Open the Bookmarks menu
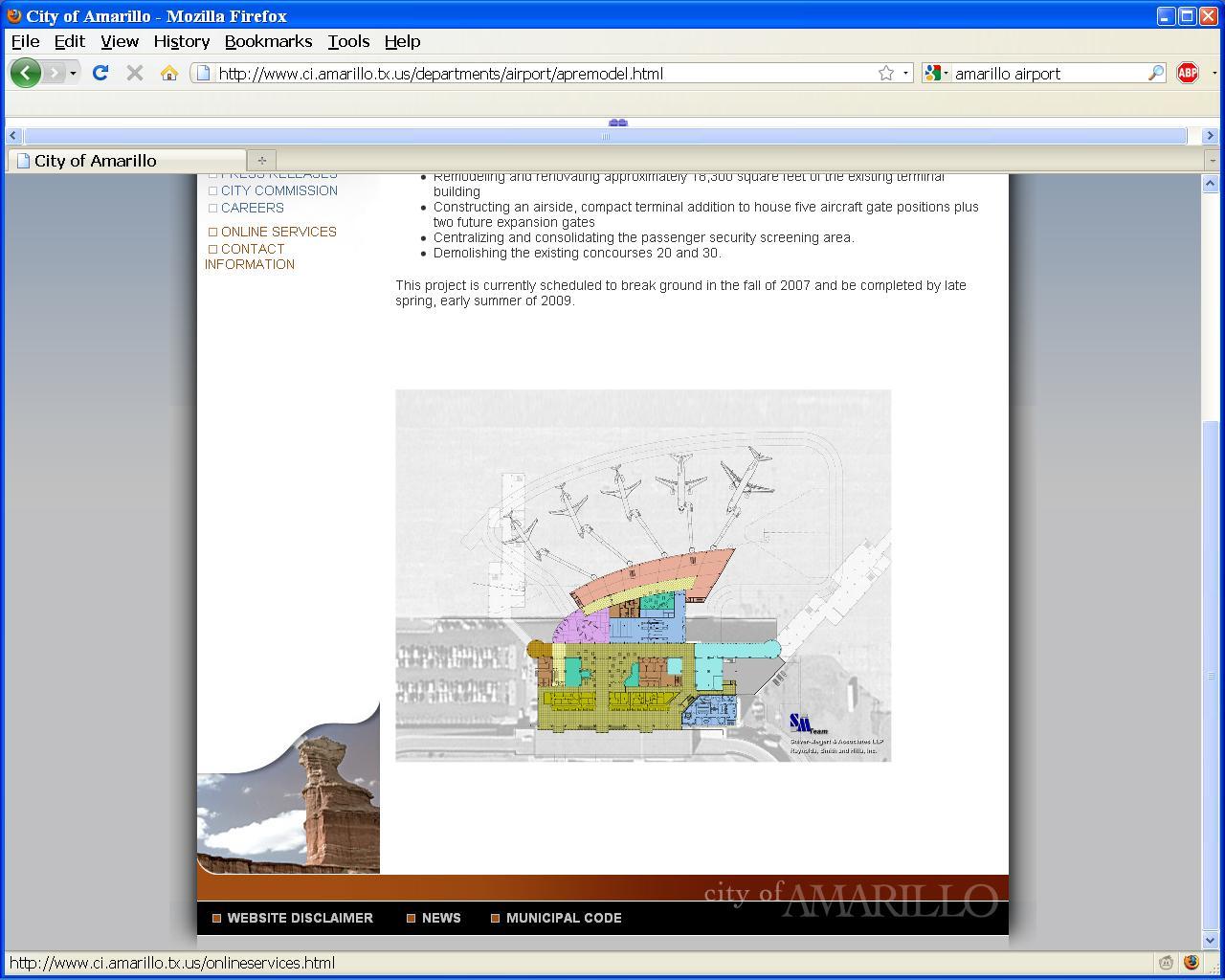Viewport: 1225px width, 980px height. pos(268,41)
